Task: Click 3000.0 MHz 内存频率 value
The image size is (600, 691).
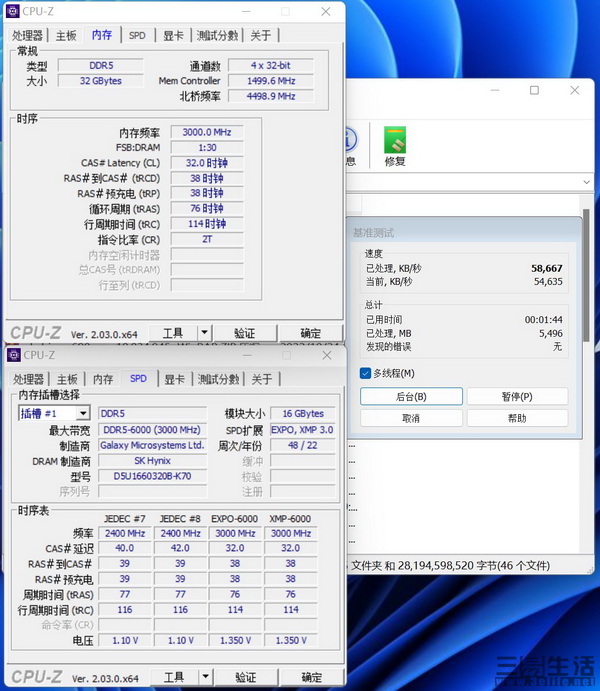Action: pos(207,132)
